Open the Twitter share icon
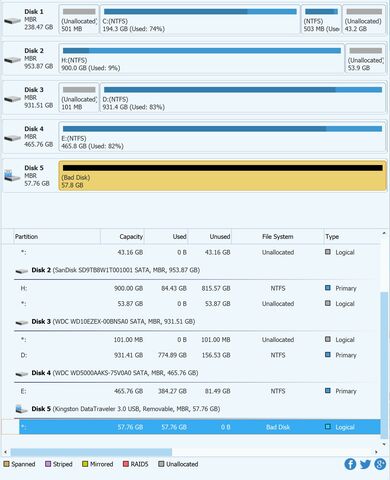Screen dimensions: 390x480 (365, 464)
